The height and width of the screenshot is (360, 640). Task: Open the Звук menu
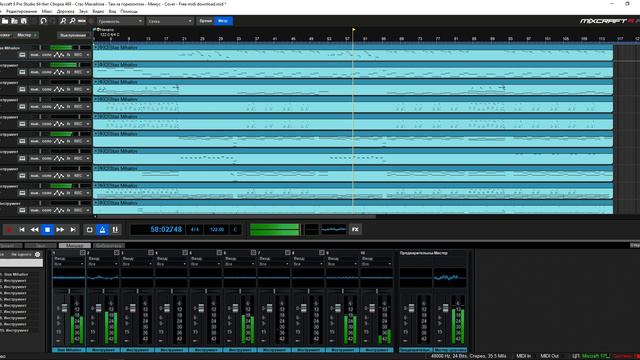click(83, 11)
